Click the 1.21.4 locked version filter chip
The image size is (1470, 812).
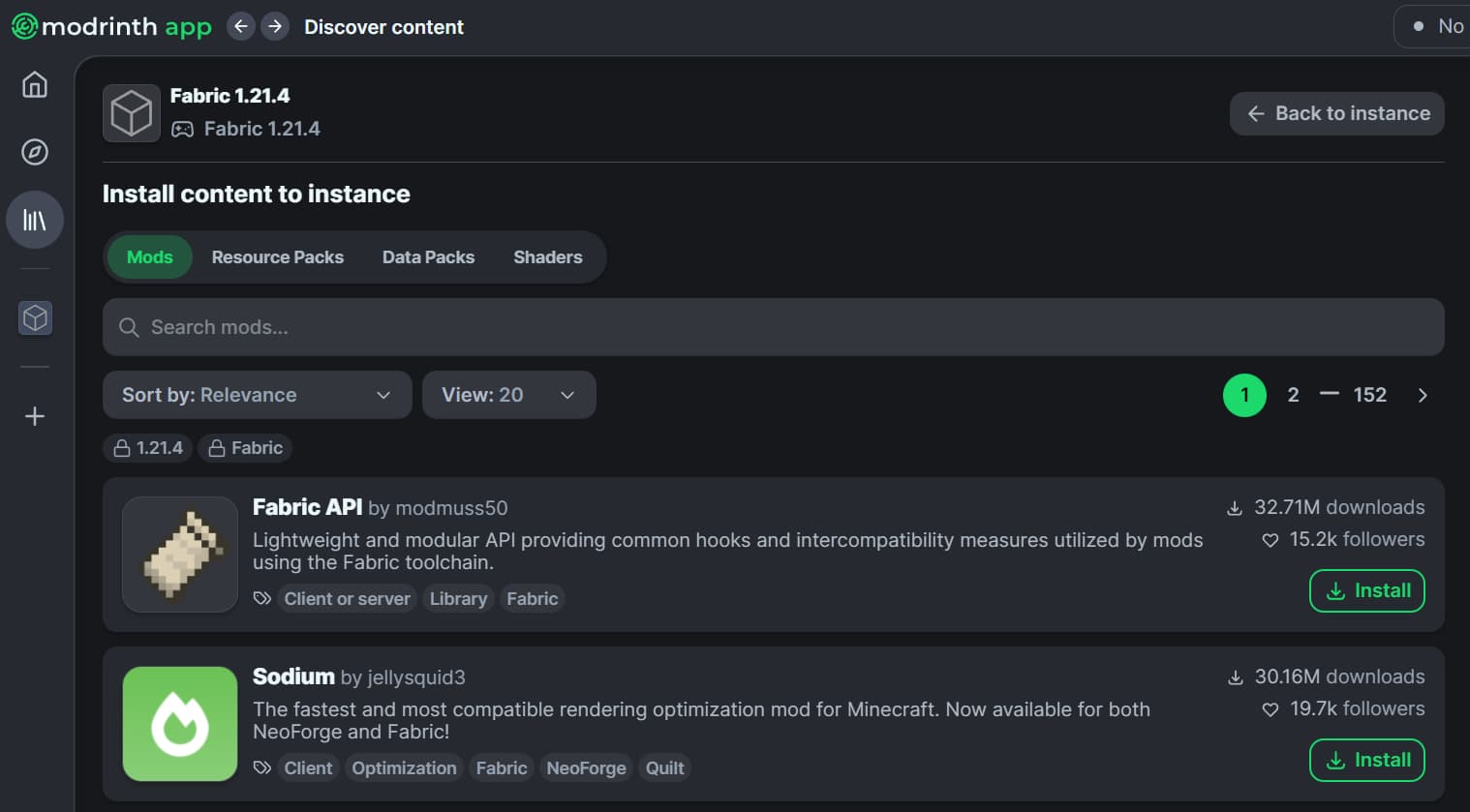[148, 448]
